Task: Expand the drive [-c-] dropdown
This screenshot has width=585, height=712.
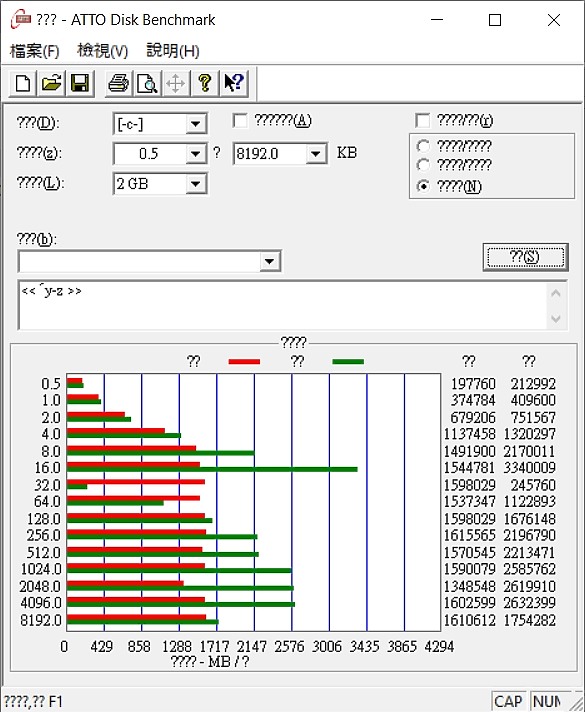Action: (x=196, y=124)
